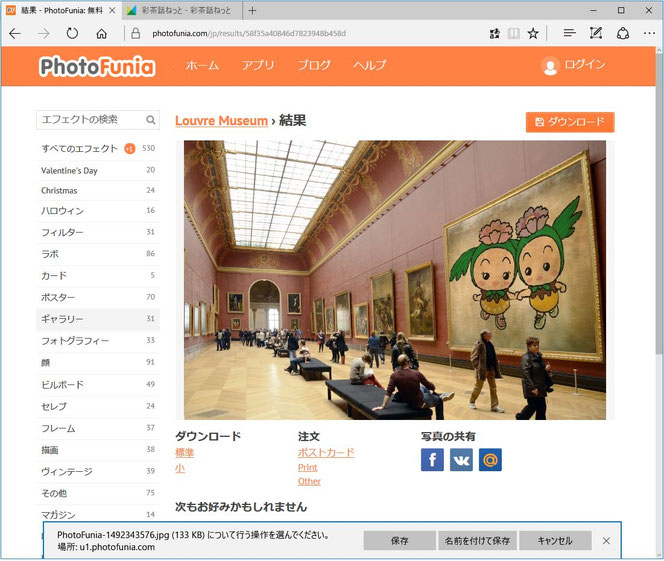
Task: Click the address bar padlock icon
Action: (x=136, y=33)
